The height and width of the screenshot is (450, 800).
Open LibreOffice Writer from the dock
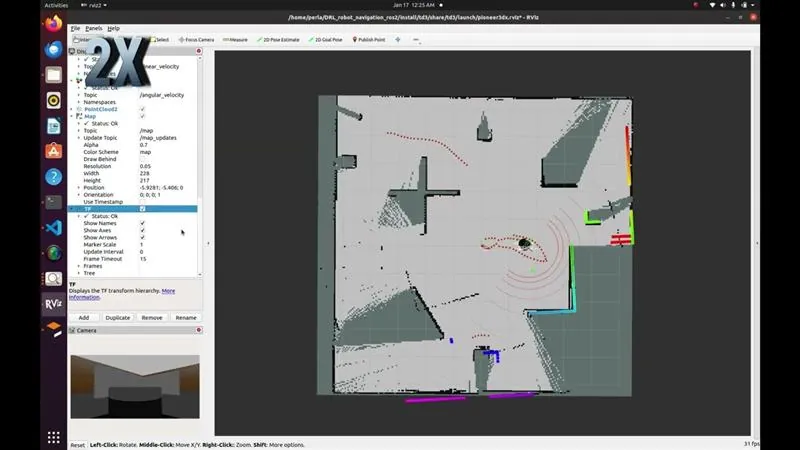tap(54, 126)
